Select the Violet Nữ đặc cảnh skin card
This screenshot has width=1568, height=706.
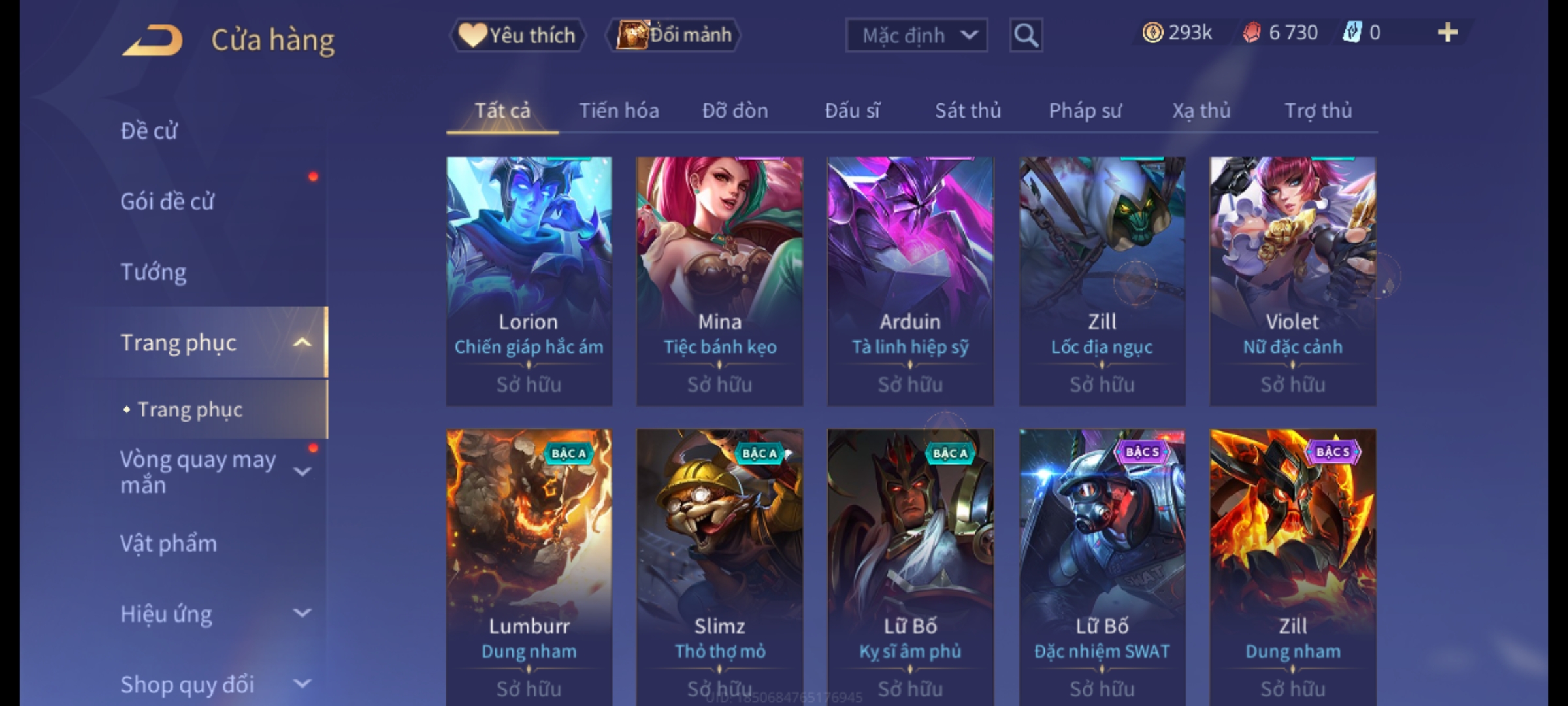point(1292,281)
